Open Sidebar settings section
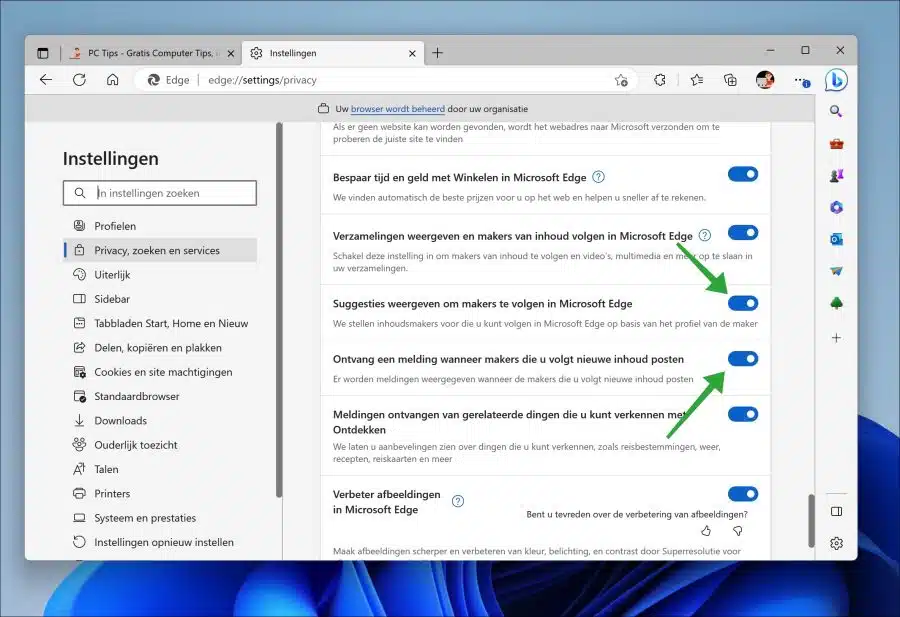 pyautogui.click(x=160, y=299)
